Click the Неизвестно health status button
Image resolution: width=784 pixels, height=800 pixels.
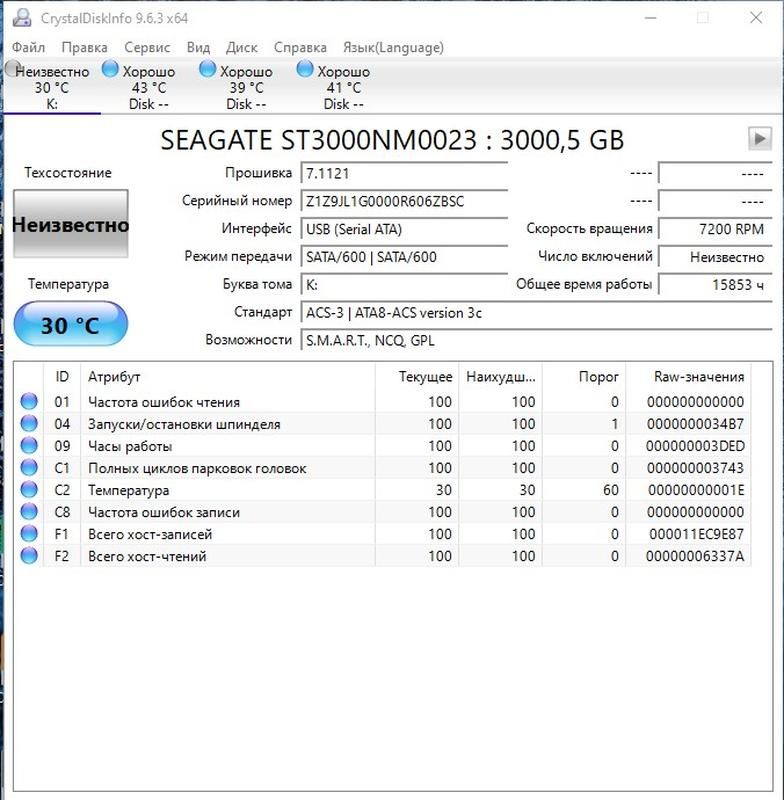pyautogui.click(x=70, y=224)
